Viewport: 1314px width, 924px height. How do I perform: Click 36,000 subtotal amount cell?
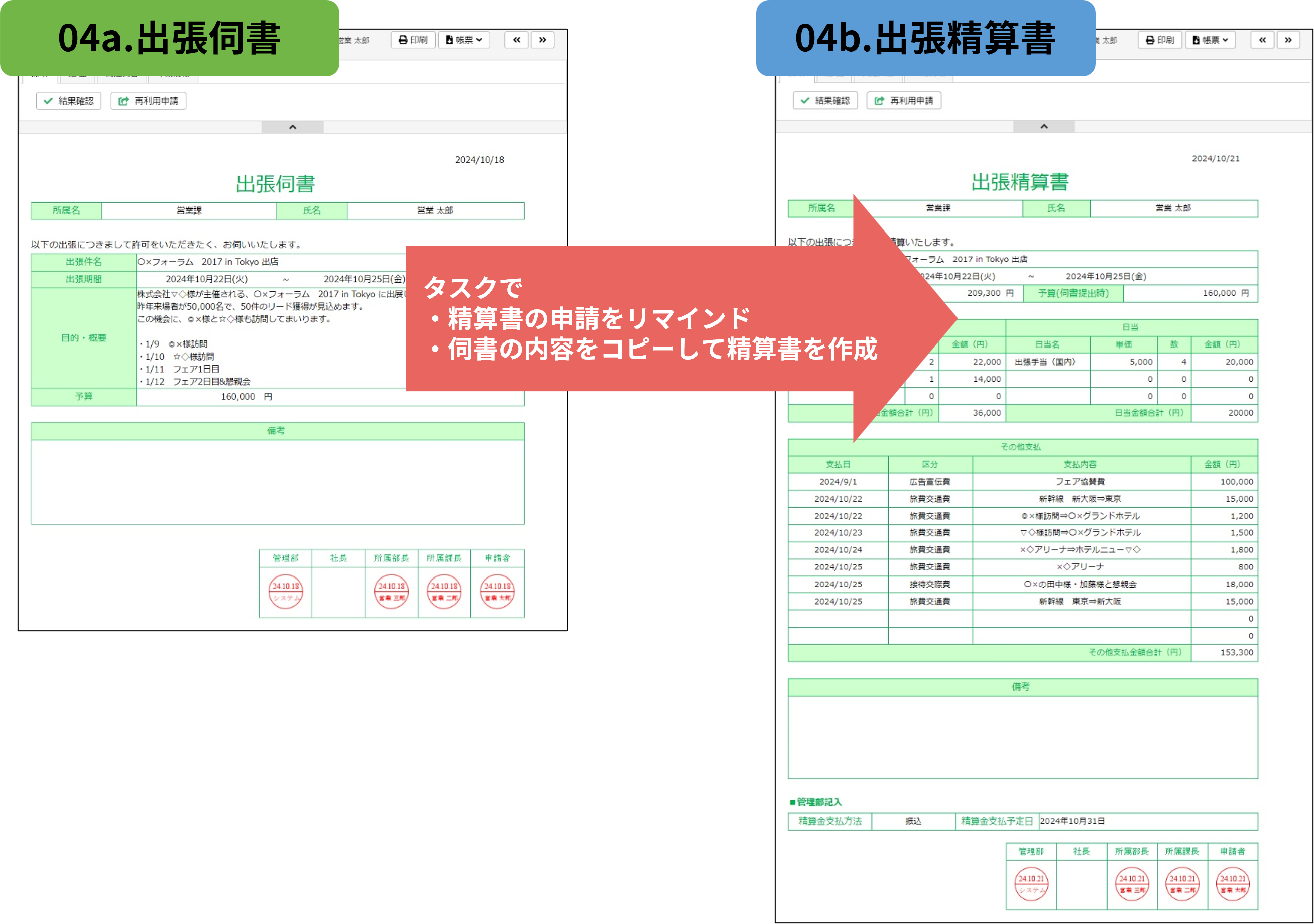pos(973,413)
